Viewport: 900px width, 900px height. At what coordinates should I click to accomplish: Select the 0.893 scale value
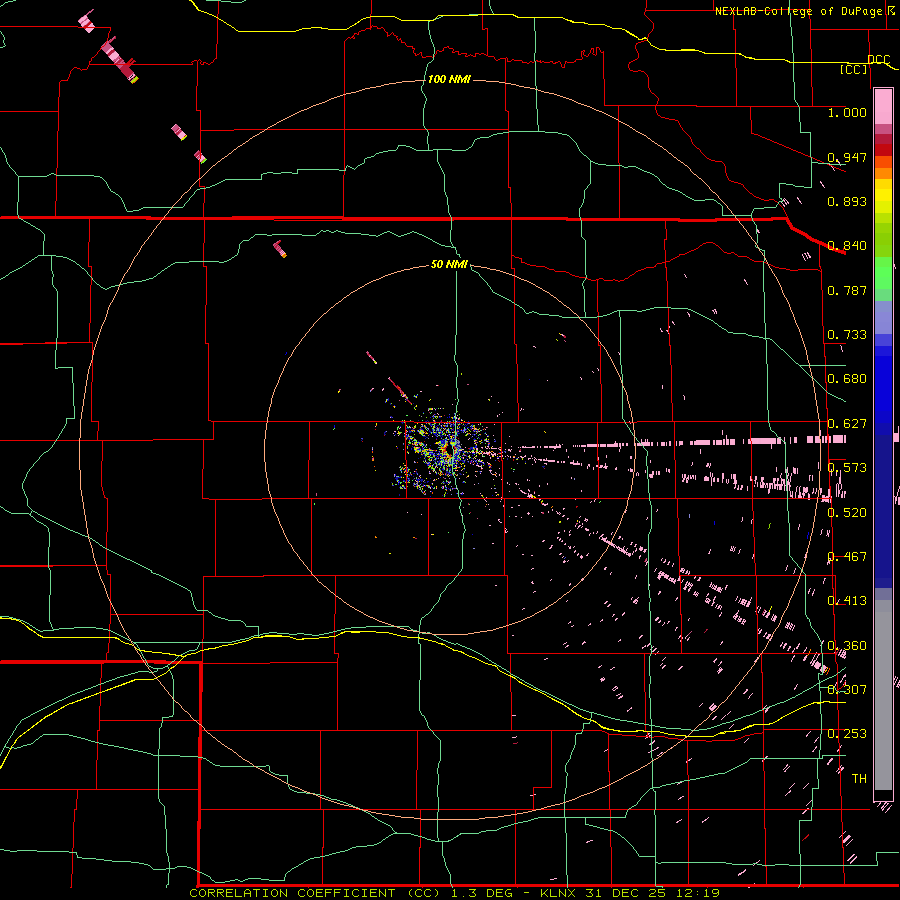pos(847,201)
